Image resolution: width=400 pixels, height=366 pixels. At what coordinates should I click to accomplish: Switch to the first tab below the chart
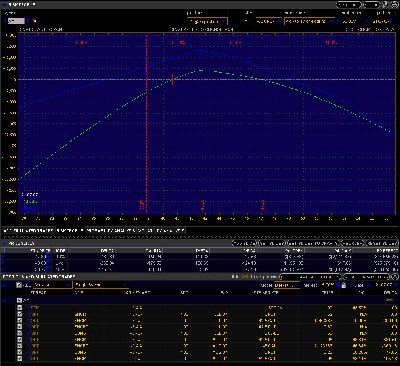[x=28, y=230]
